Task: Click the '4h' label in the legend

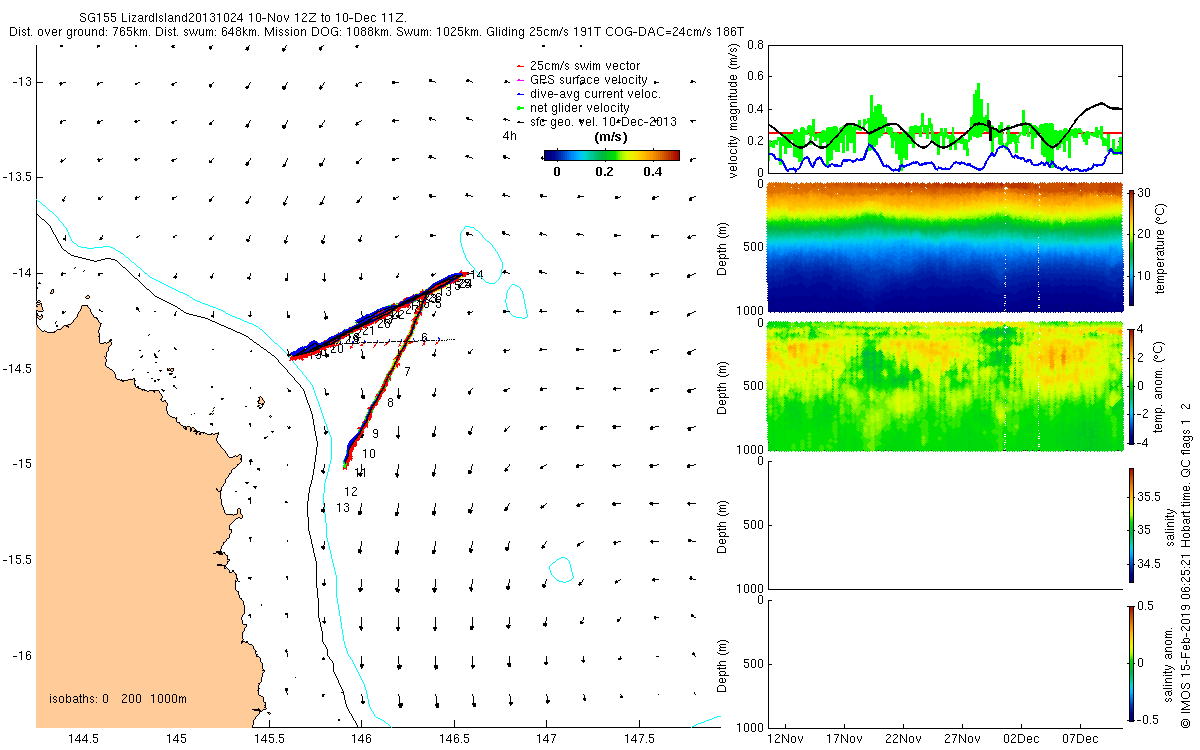Action: [x=509, y=135]
